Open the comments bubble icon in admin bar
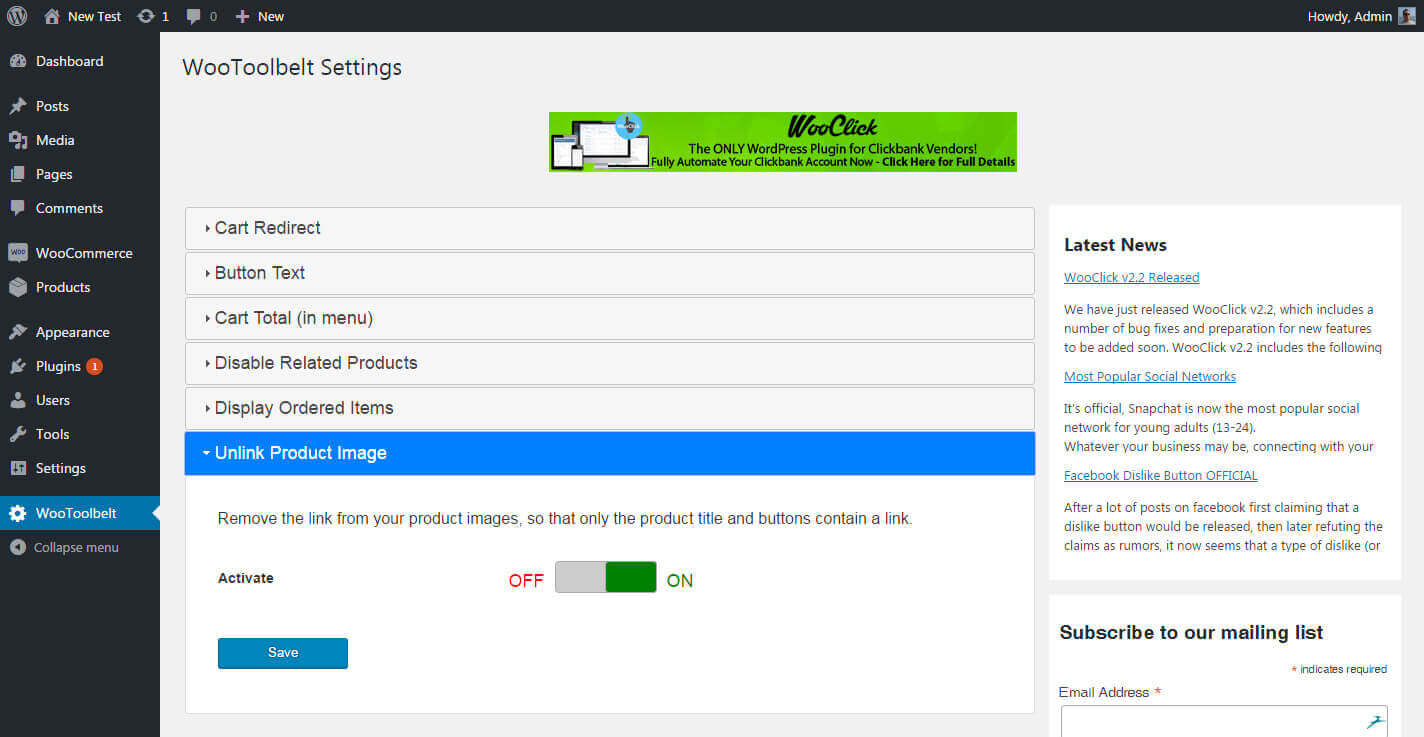Image resolution: width=1424 pixels, height=737 pixels. pyautogui.click(x=194, y=16)
